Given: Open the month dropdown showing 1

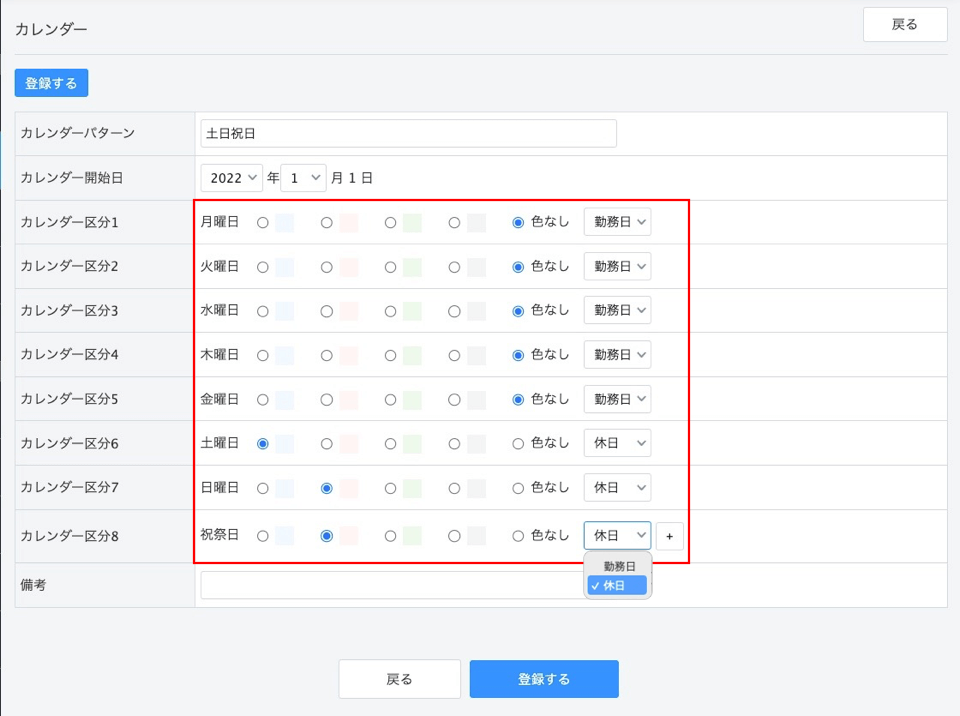Looking at the screenshot, I should pos(303,178).
